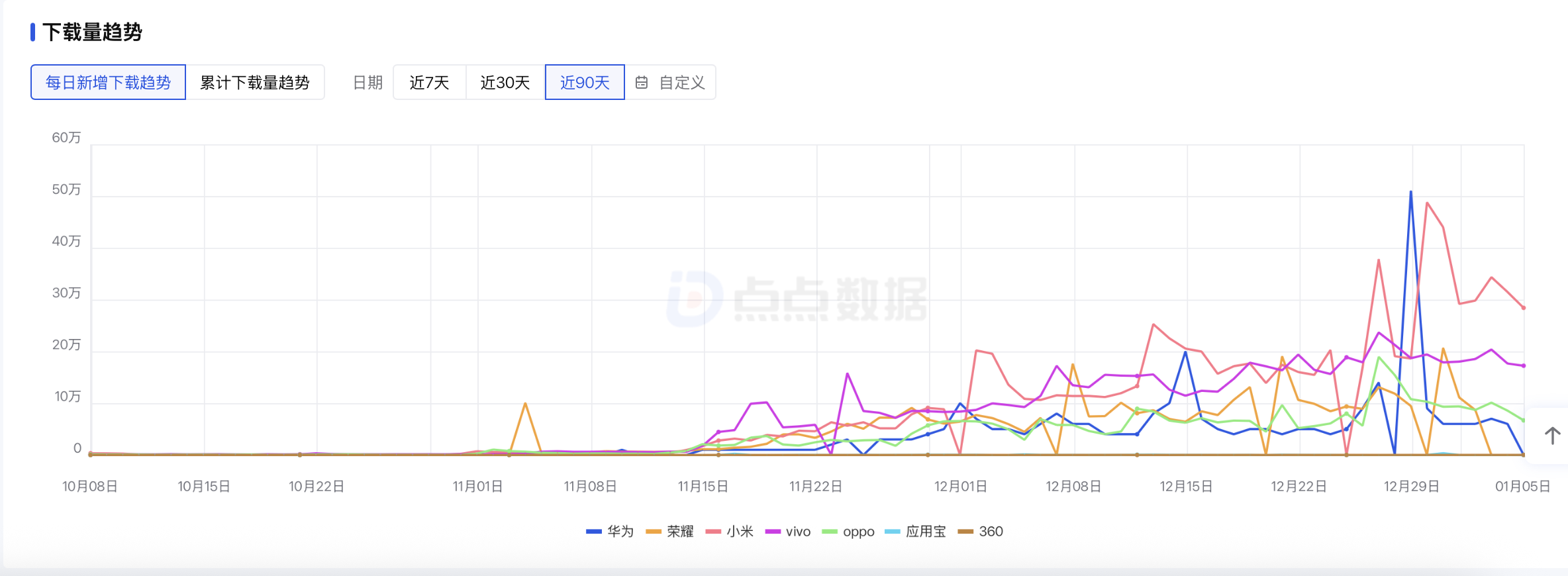
Task: Switch to 累计下载量趋势 tab
Action: point(255,83)
